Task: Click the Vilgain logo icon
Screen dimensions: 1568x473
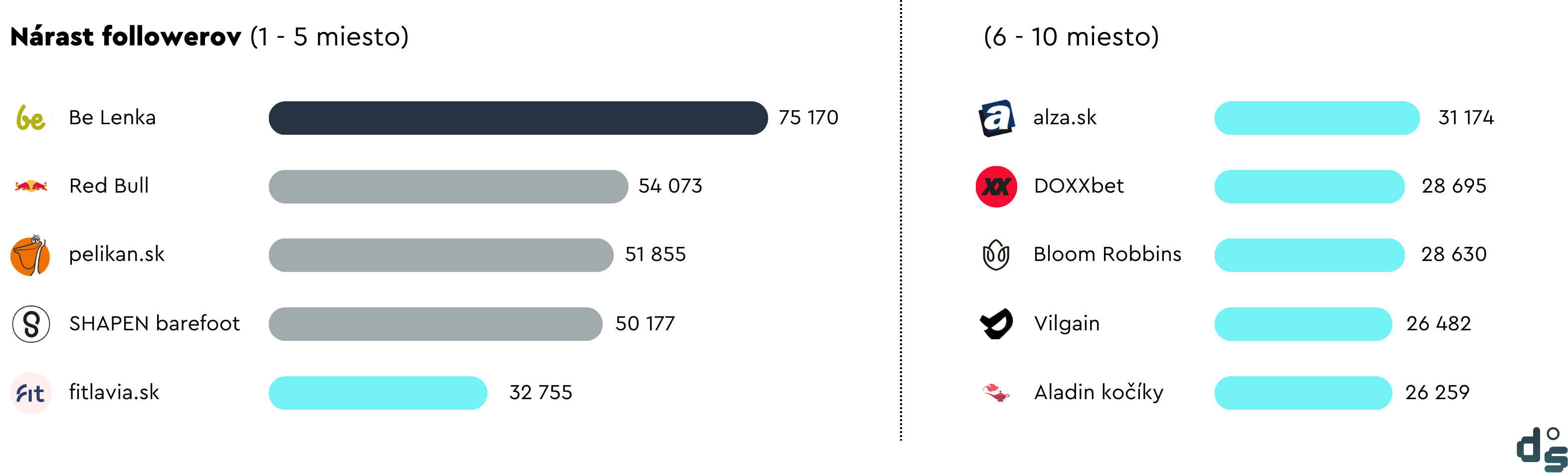Action: [996, 323]
